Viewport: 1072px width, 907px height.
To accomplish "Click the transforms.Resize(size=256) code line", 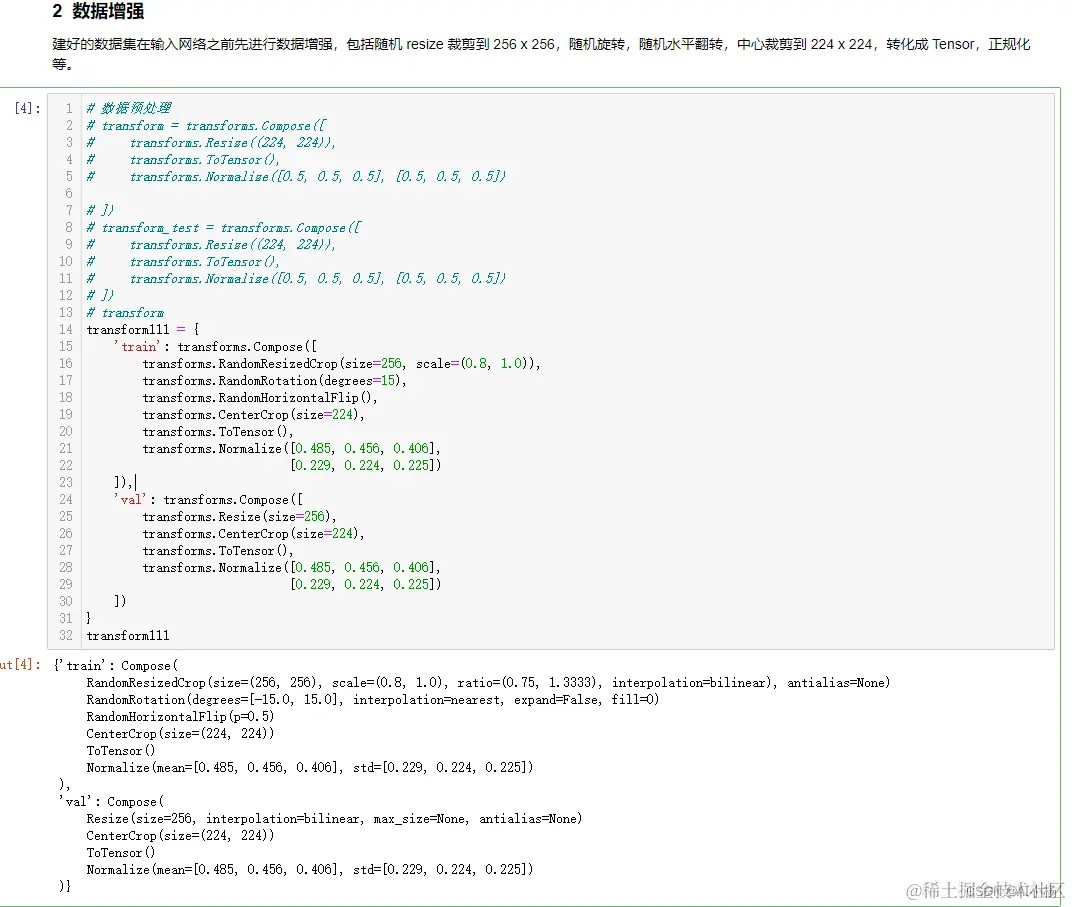I will pos(239,517).
